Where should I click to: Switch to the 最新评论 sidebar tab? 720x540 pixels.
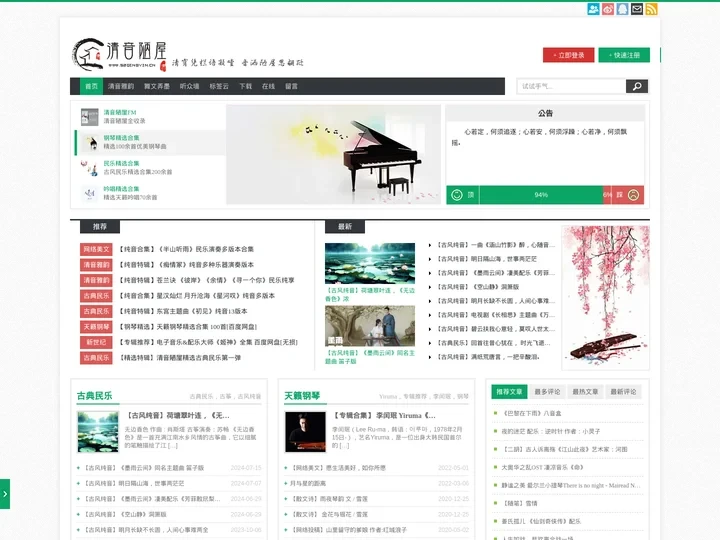click(x=623, y=392)
